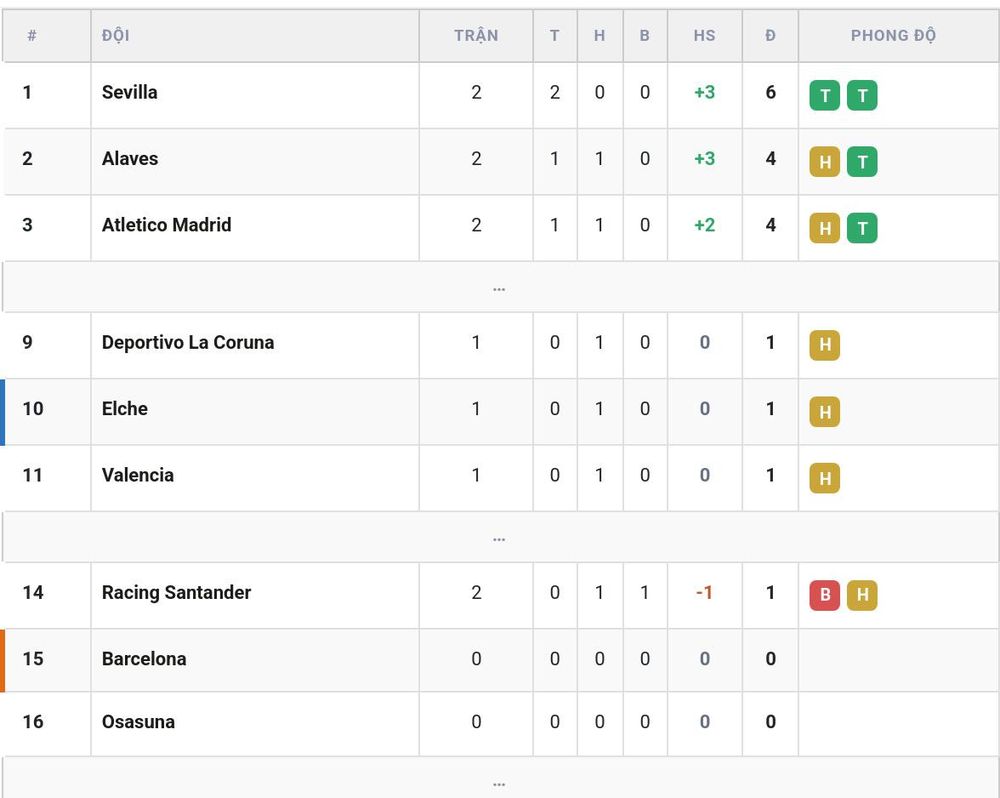Open the Osasuna team link
This screenshot has height=798, width=1000.
click(x=138, y=721)
